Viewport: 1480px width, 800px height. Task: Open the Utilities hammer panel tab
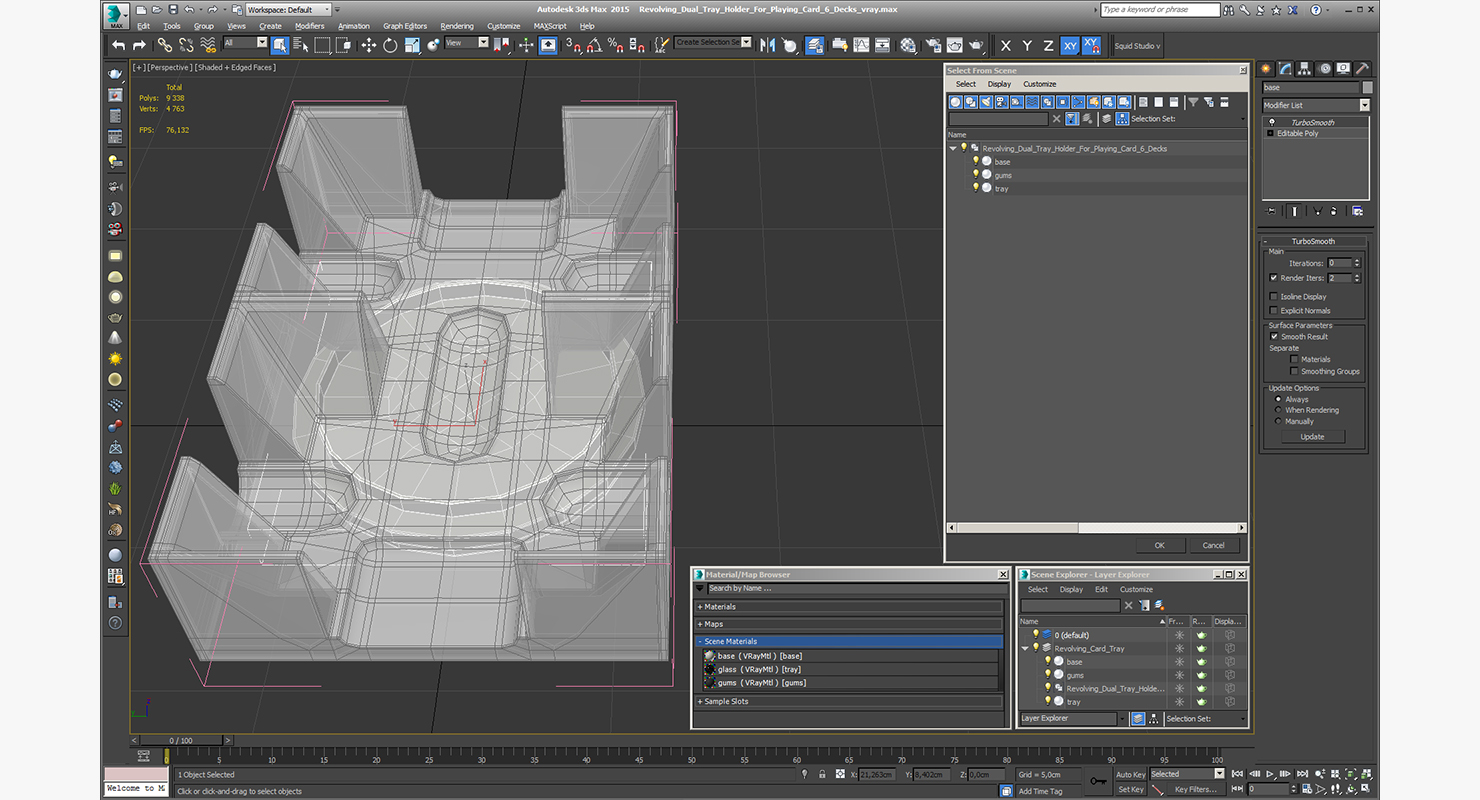click(x=1361, y=69)
